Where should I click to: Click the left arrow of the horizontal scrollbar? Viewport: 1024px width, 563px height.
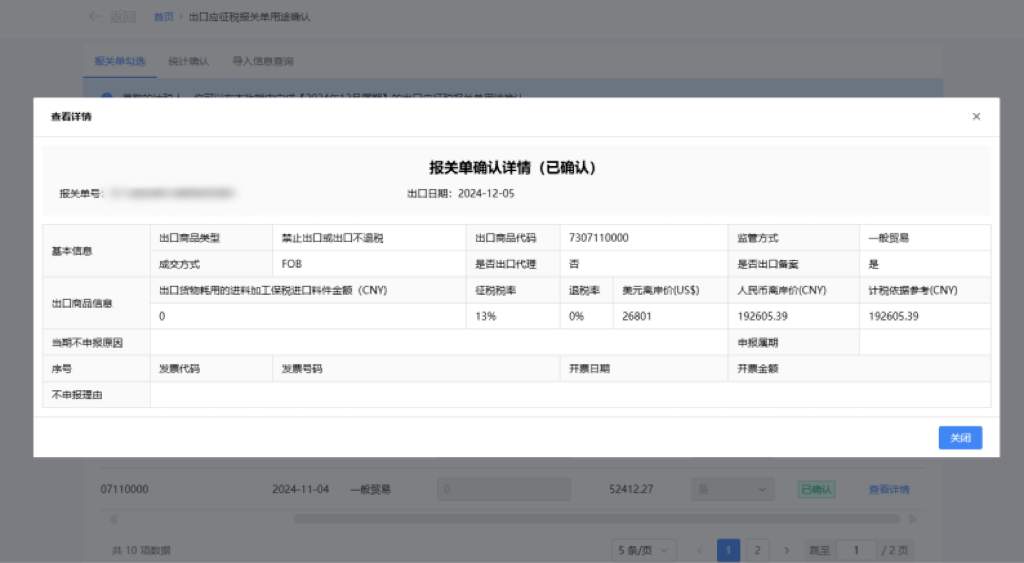[x=110, y=519]
